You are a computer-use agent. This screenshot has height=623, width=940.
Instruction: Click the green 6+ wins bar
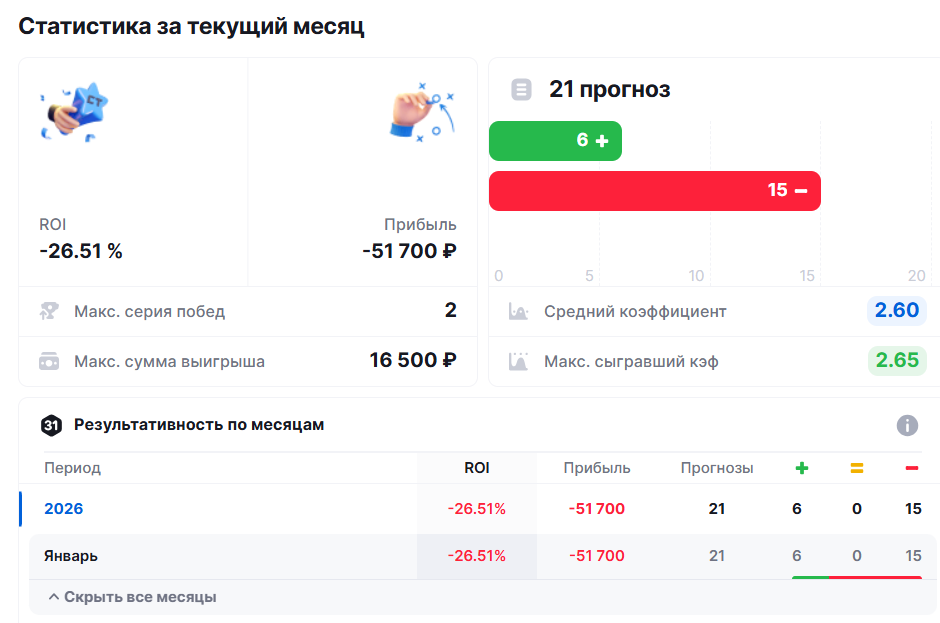pos(555,141)
